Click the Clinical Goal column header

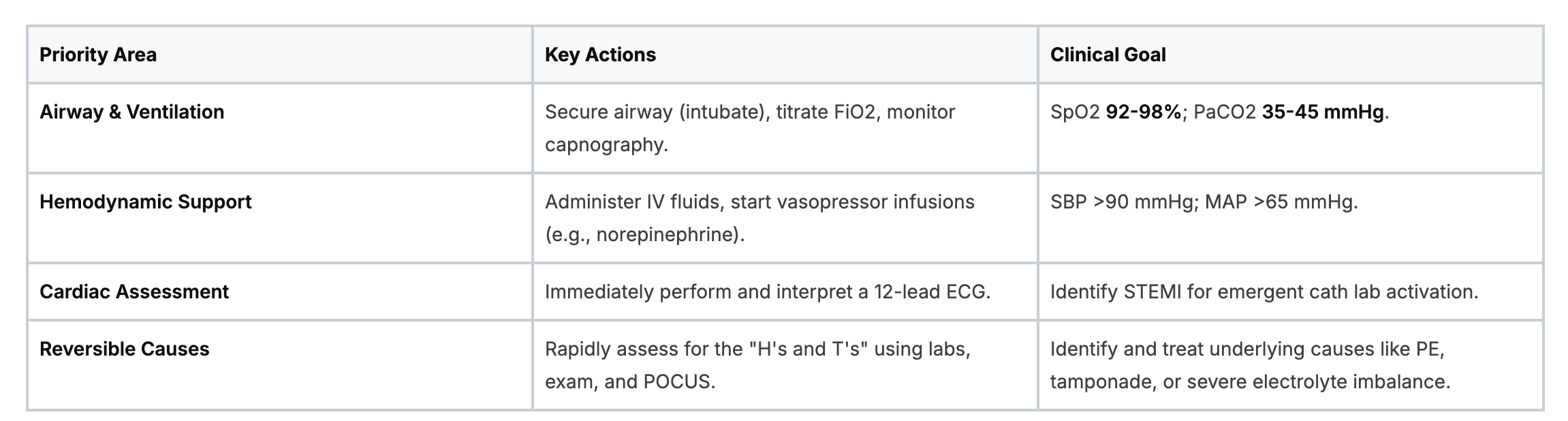(x=1108, y=54)
